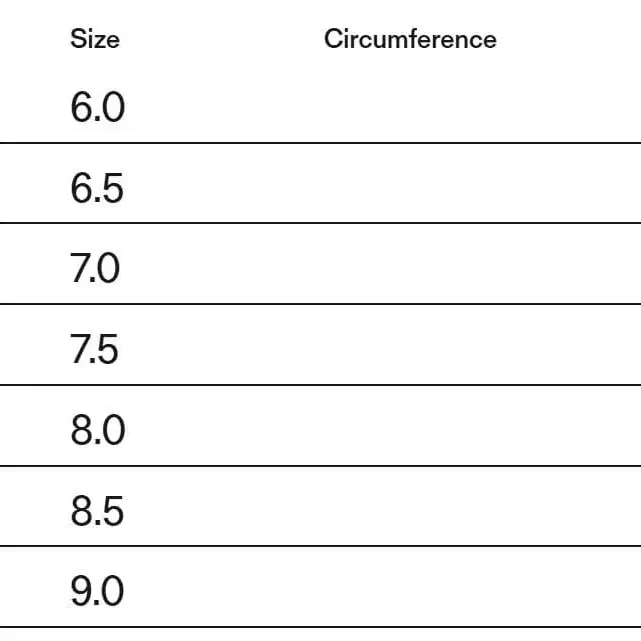Click the divider line below the 6.0 row

320,143
